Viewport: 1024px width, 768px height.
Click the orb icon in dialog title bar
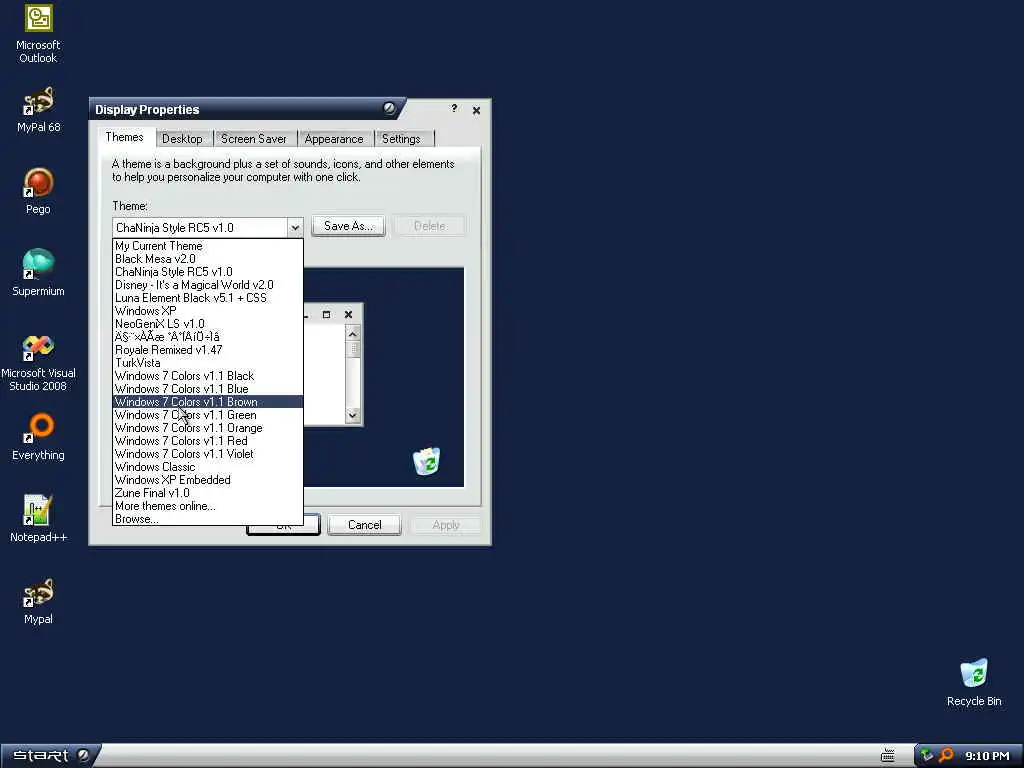(389, 108)
